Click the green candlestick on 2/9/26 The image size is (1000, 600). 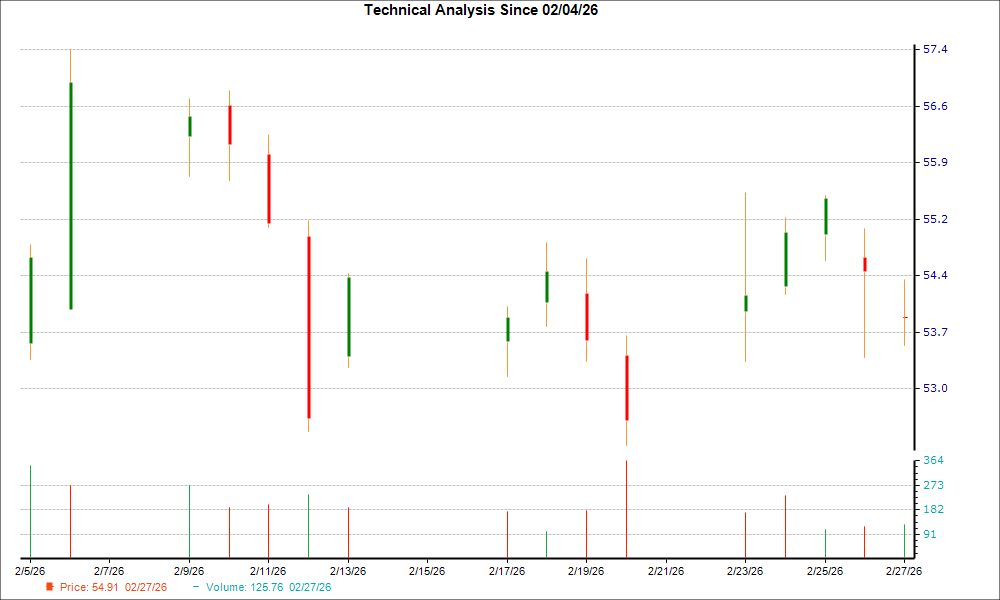[190, 125]
